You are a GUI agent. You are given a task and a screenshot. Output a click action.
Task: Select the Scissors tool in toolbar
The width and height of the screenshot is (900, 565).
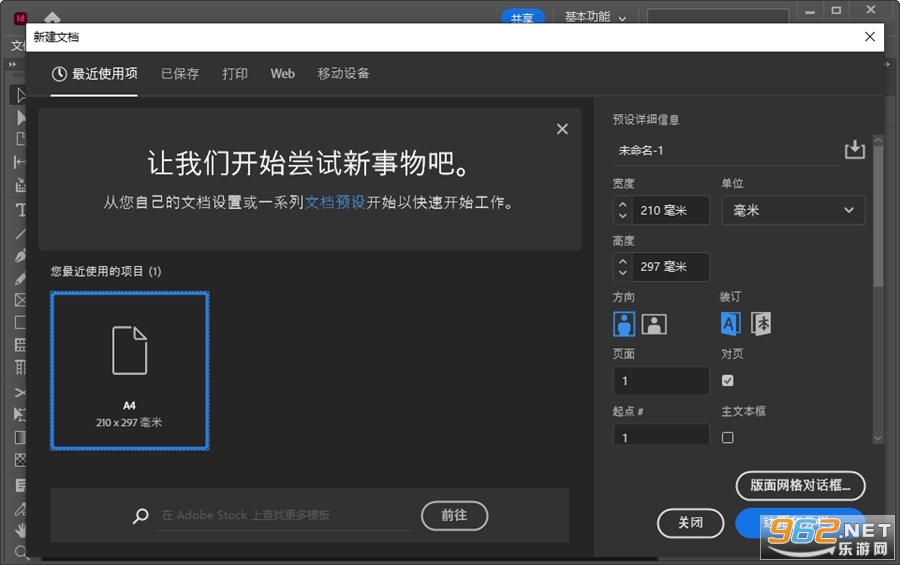[x=21, y=392]
